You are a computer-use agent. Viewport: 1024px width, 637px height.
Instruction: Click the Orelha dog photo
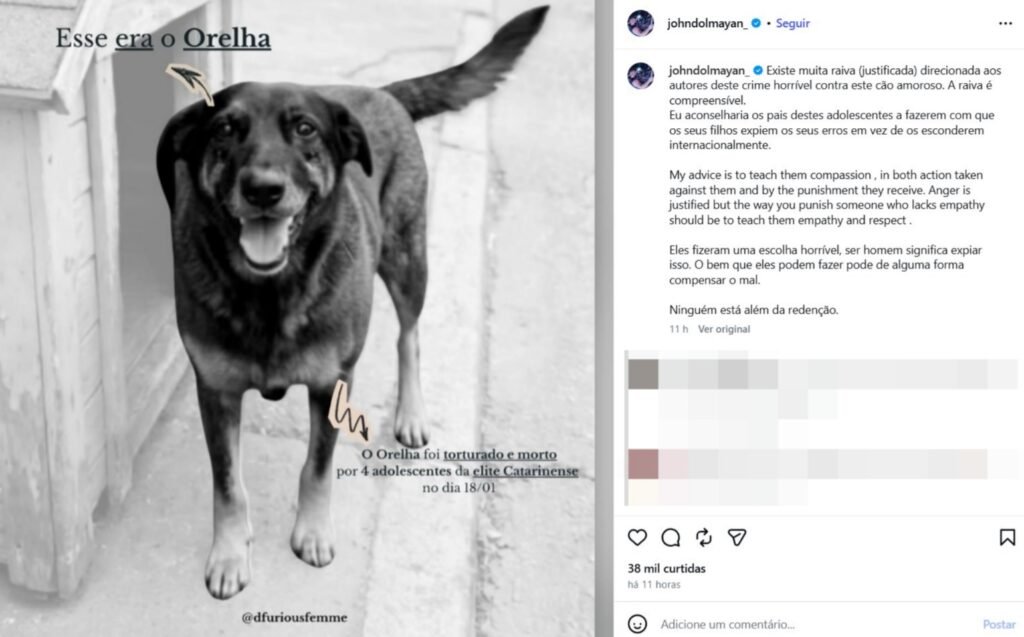(x=297, y=318)
